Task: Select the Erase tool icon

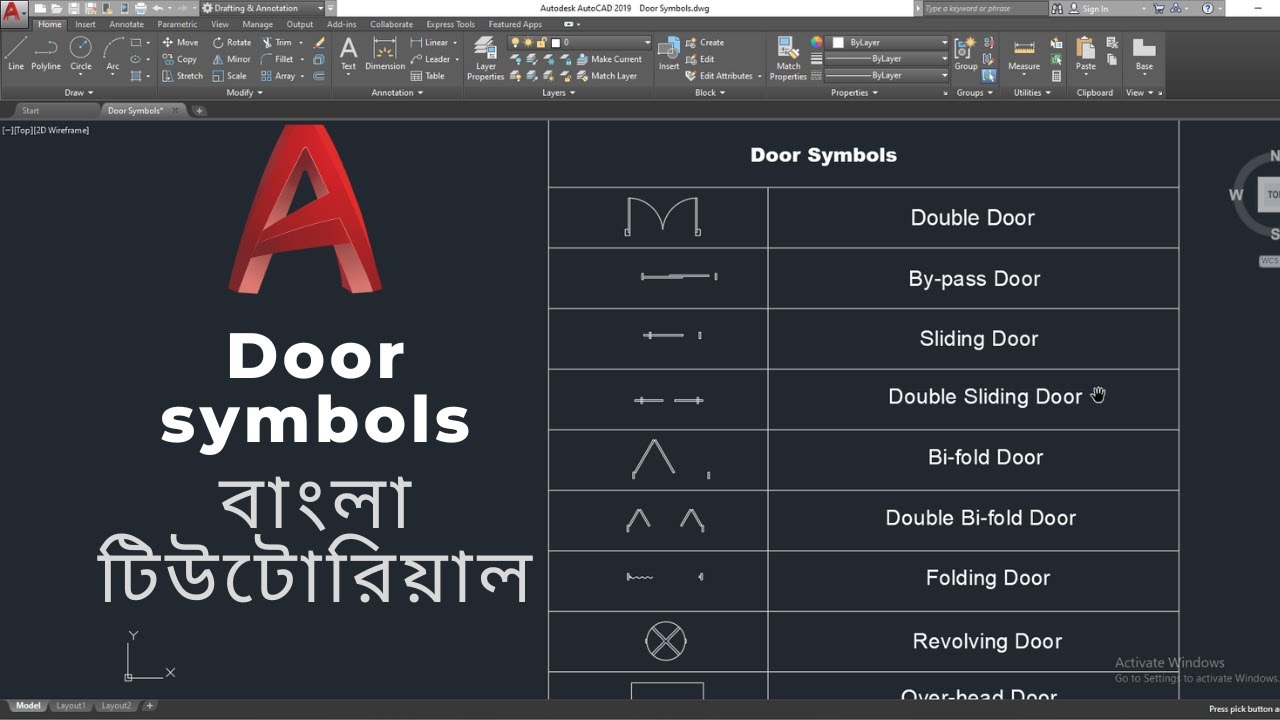Action: click(319, 43)
